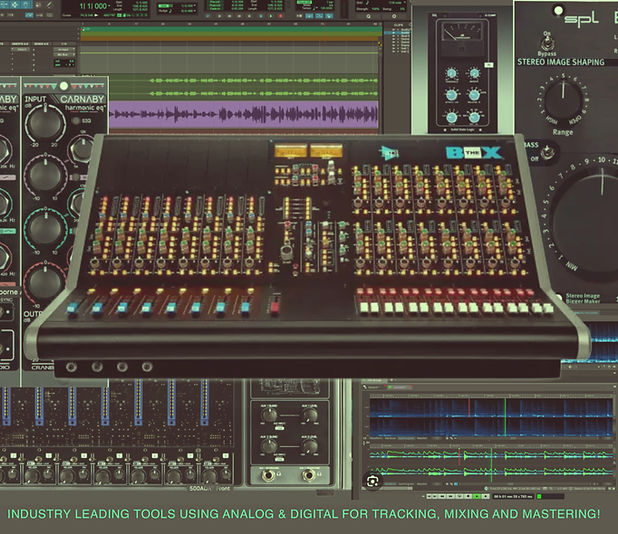Click the Carnaby INPUT gain knob
The width and height of the screenshot is (618, 534).
click(45, 123)
